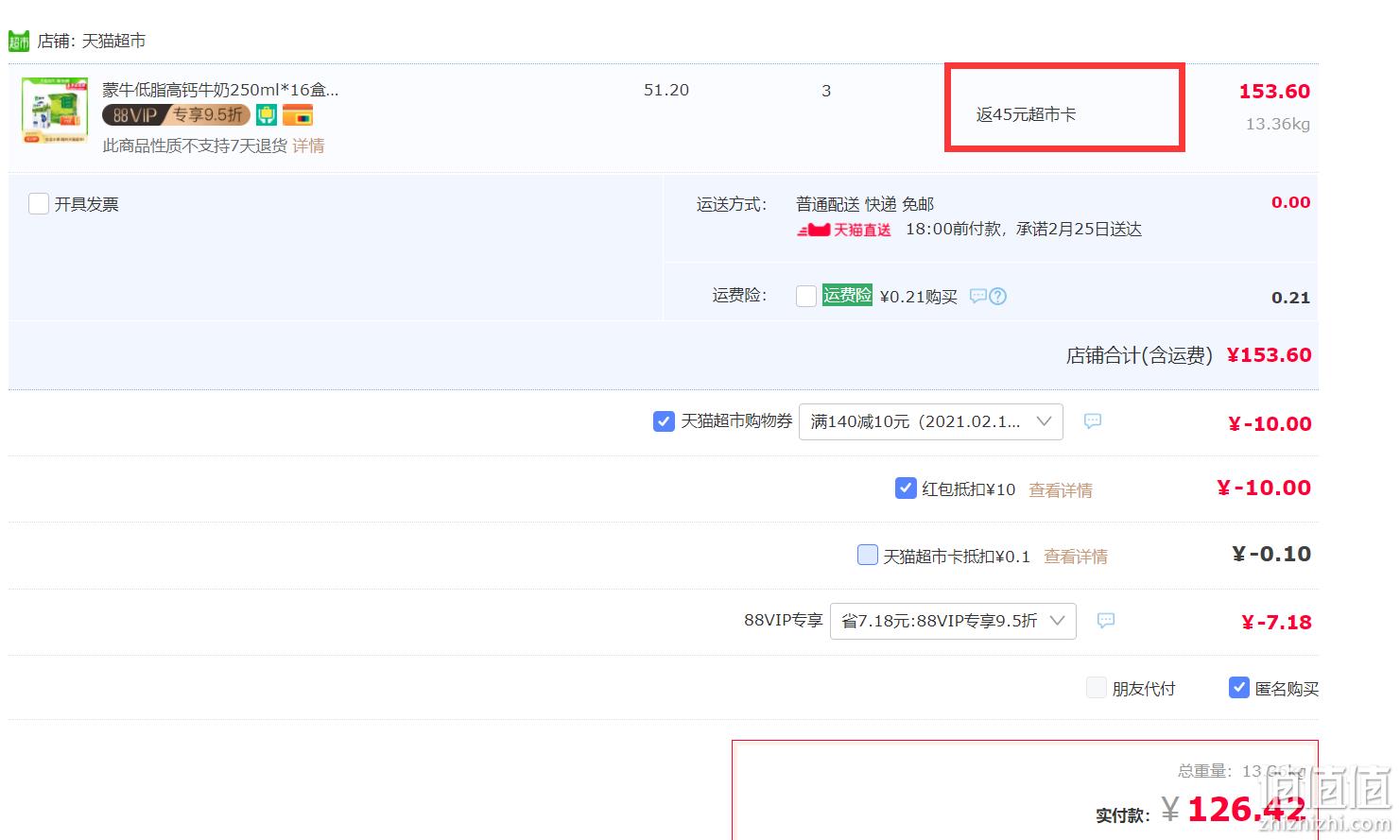This screenshot has height=840, width=1400.
Task: Click the final payment amount 126.42
Action: click(1247, 809)
